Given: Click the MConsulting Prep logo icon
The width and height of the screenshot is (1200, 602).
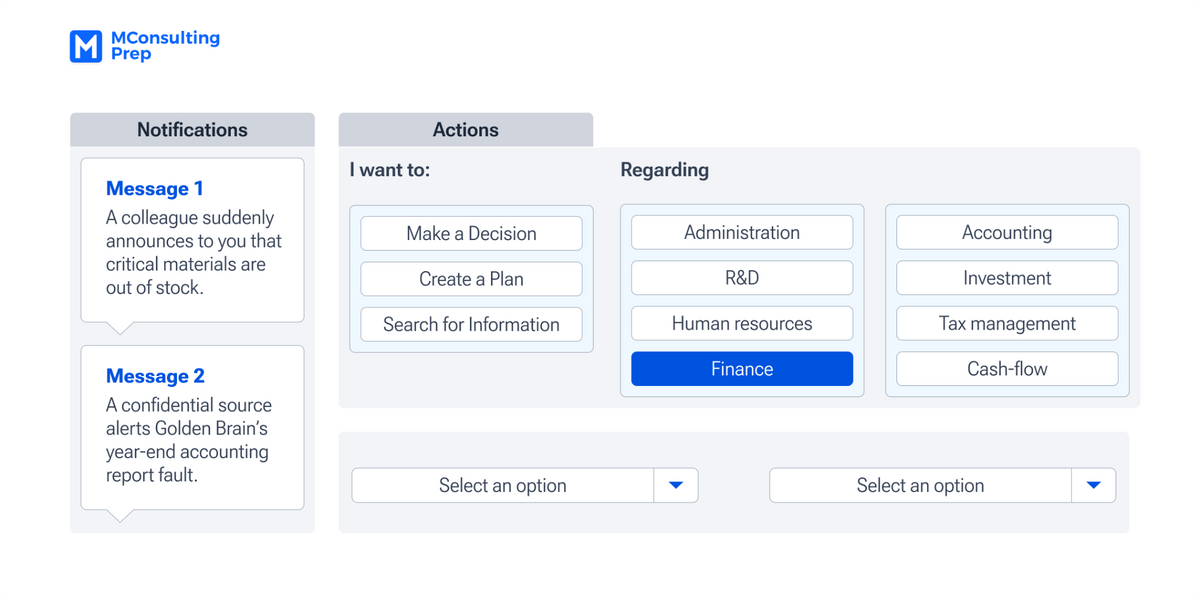Looking at the screenshot, I should [86, 46].
